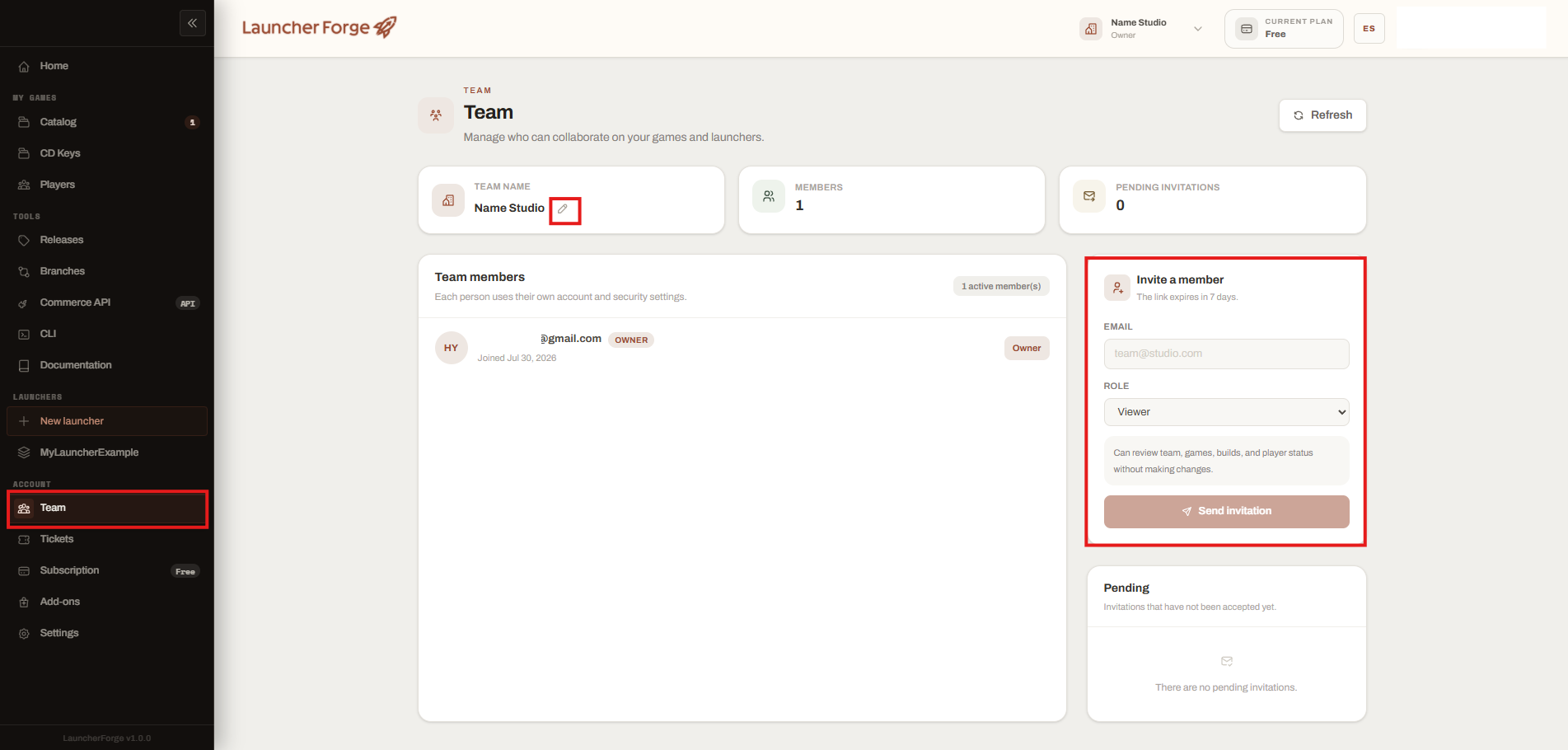Click the LauncherForge v1.0.0 version text
Screen dimensions: 1568x750
click(107, 738)
